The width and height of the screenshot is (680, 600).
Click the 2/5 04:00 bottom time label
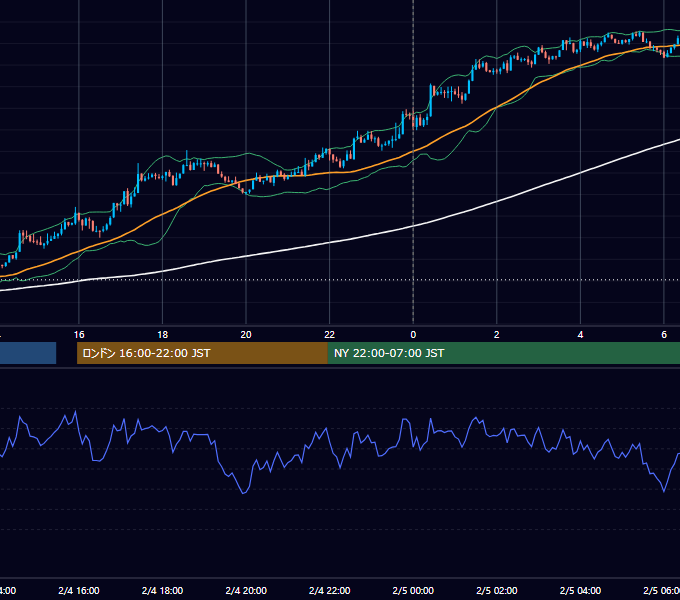click(580, 590)
